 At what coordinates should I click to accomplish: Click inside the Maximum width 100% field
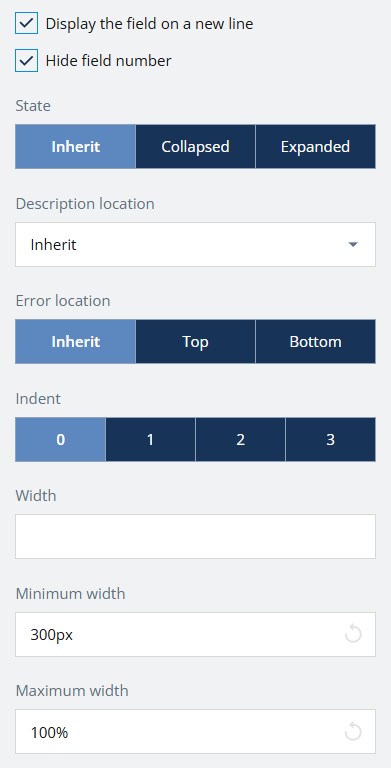[x=196, y=732]
